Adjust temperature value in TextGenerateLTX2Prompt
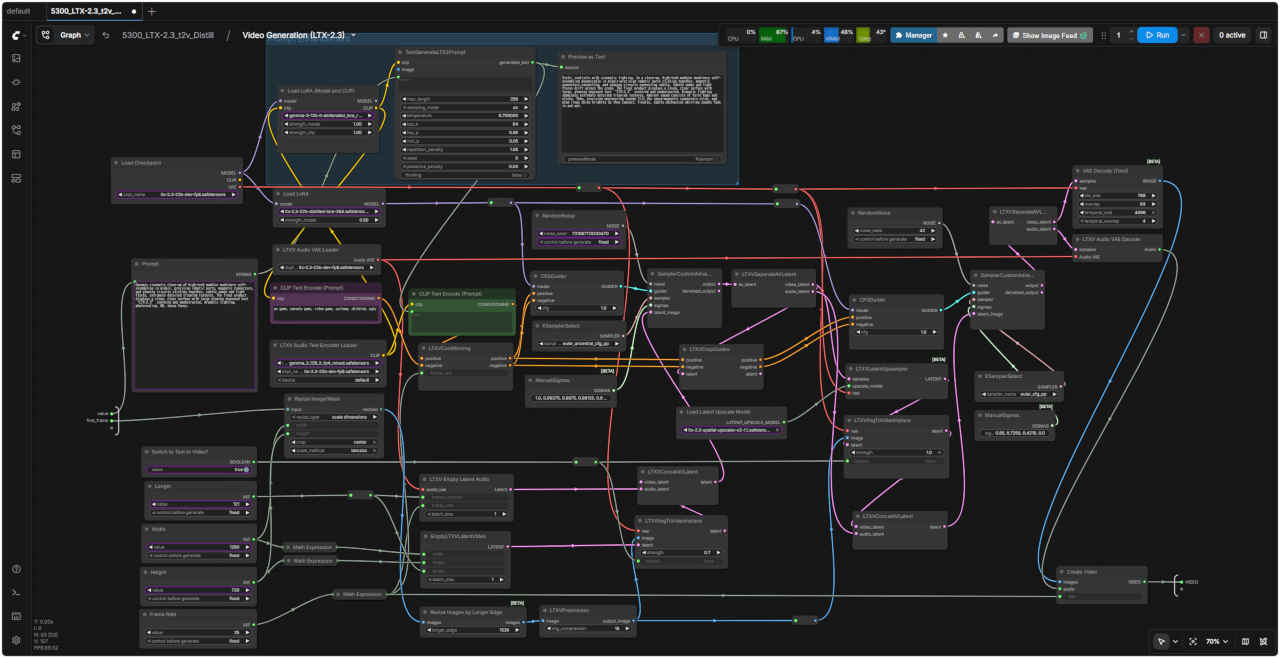This screenshot has height=658, width=1280. click(463, 116)
